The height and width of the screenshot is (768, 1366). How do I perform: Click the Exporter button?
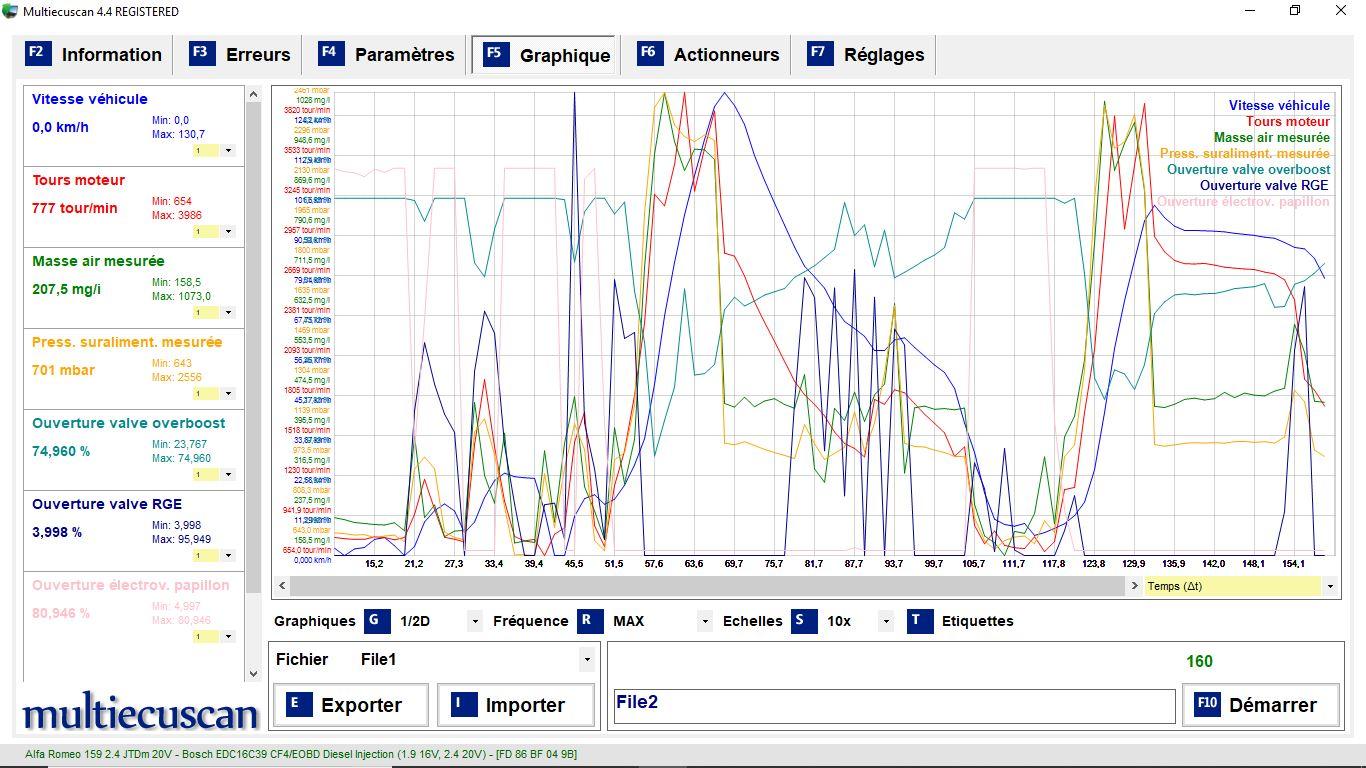pyautogui.click(x=351, y=705)
